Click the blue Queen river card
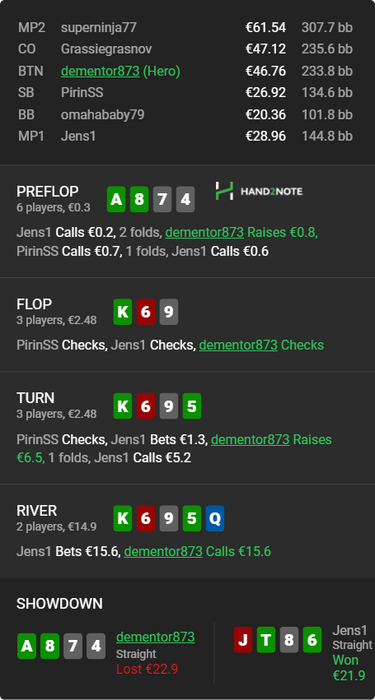 [x=215, y=518]
